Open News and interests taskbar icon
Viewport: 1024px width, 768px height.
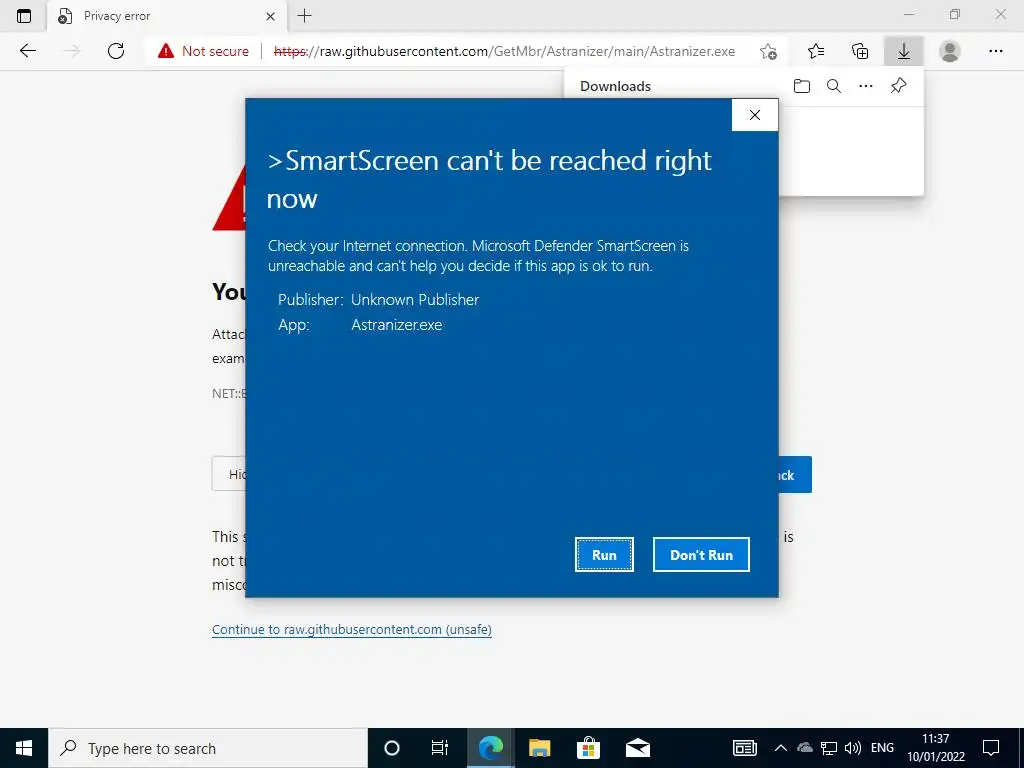pyautogui.click(x=744, y=748)
